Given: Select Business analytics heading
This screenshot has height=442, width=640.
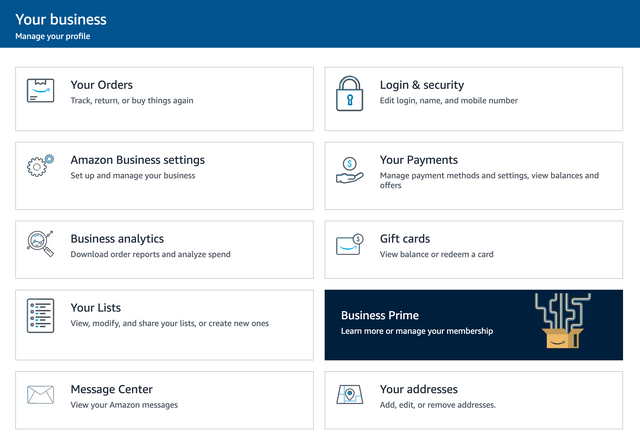Looking at the screenshot, I should pos(117,239).
